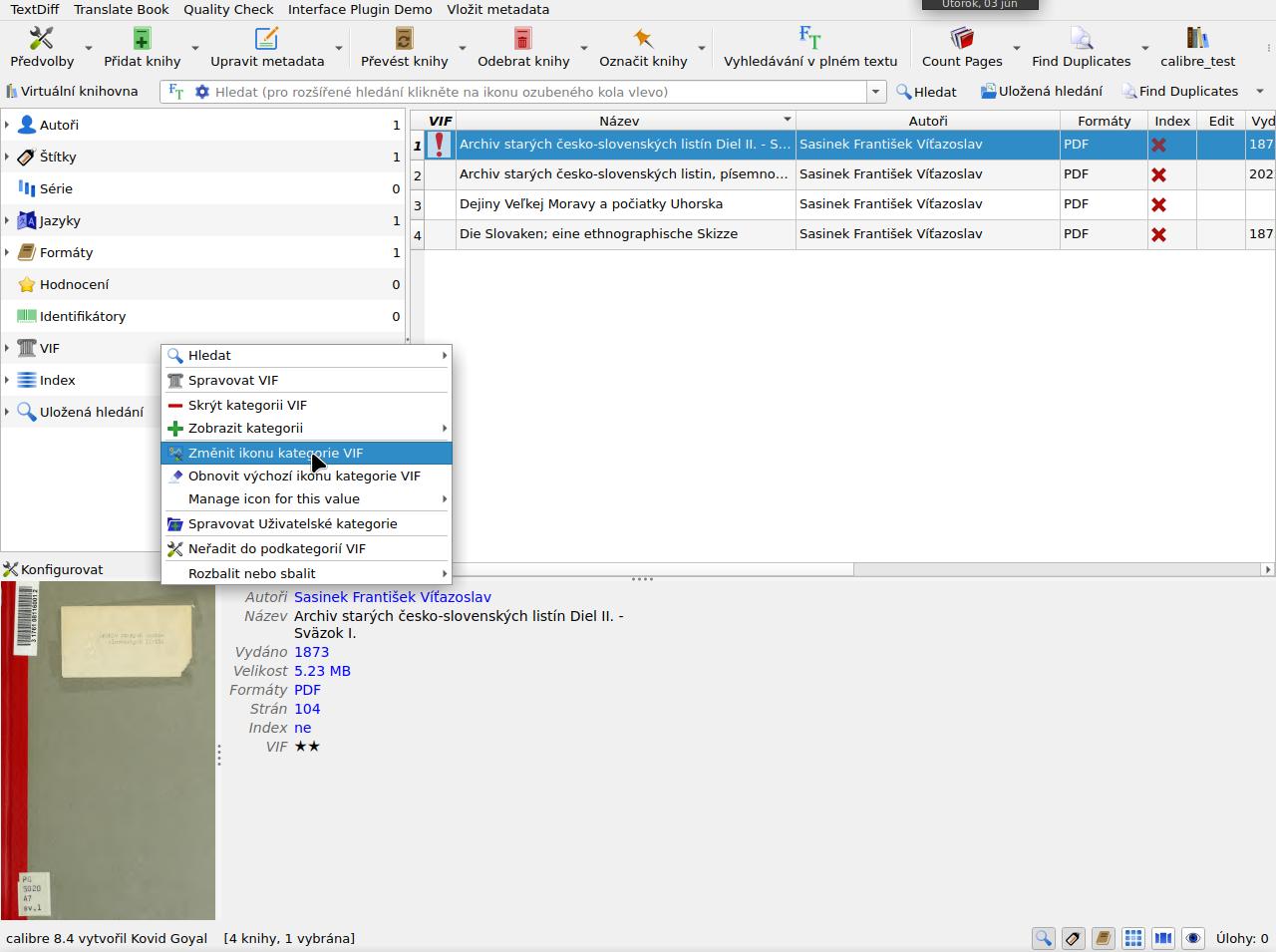Click the Hledat button next to the search field

[926, 92]
